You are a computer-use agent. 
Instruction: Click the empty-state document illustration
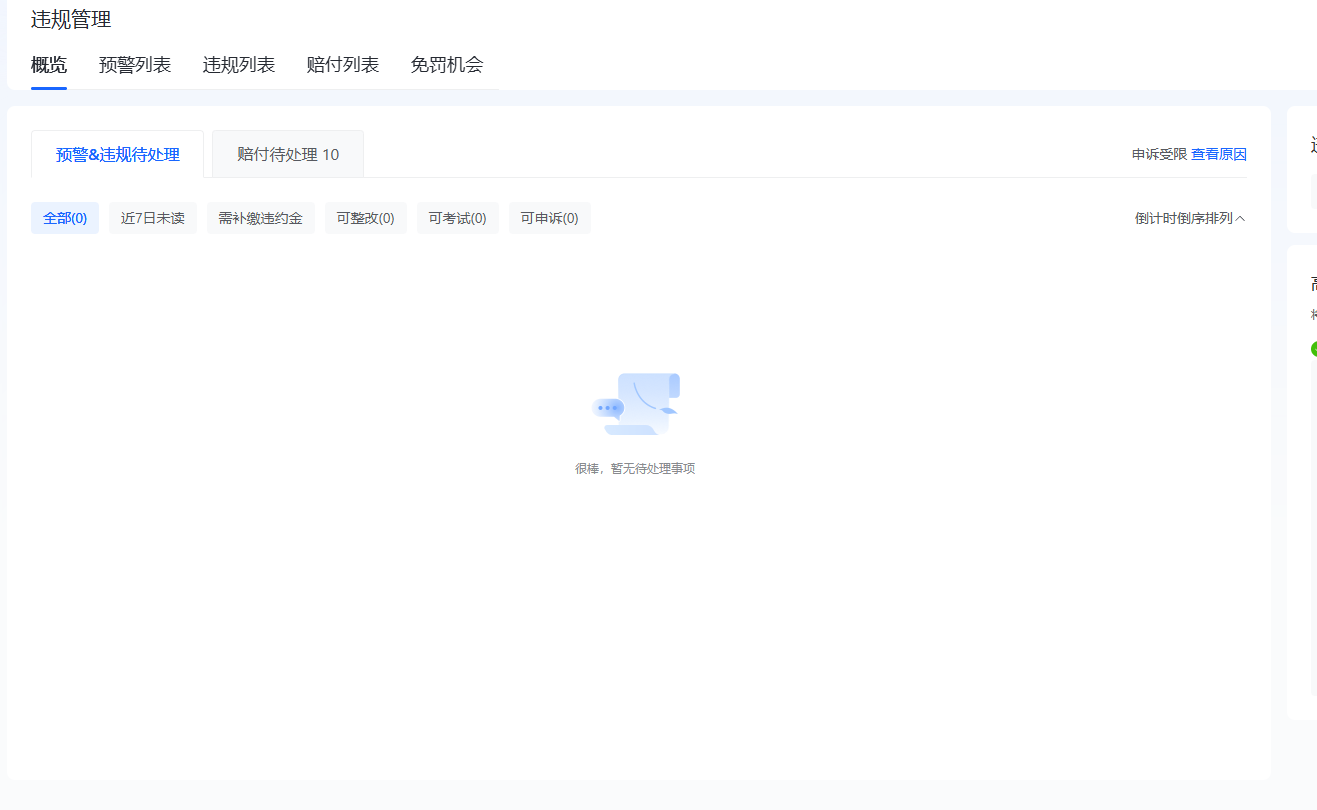coord(636,404)
